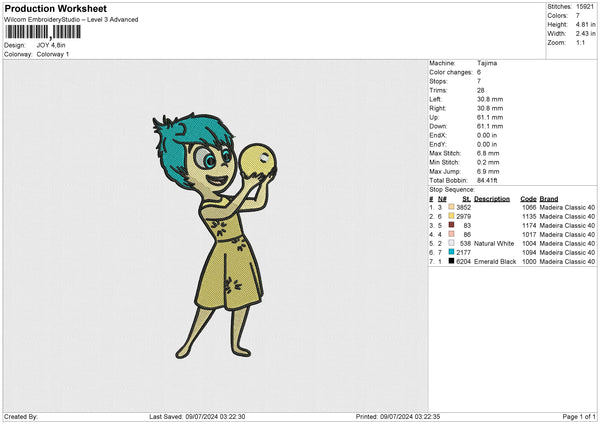This screenshot has width=600, height=424.
Task: Click the teal swatch for code 1094
Action: click(451, 252)
